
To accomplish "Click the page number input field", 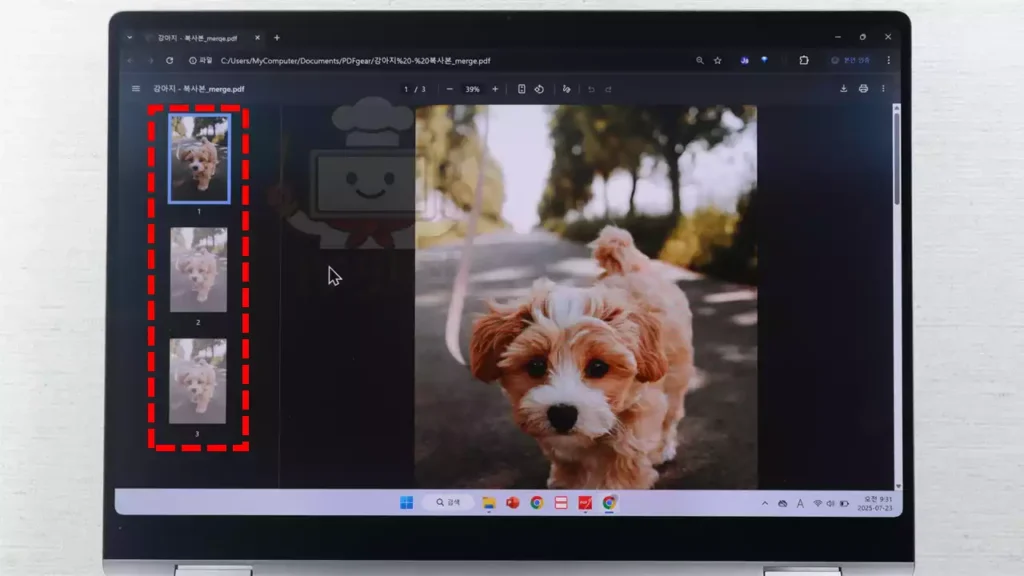I will (x=407, y=89).
